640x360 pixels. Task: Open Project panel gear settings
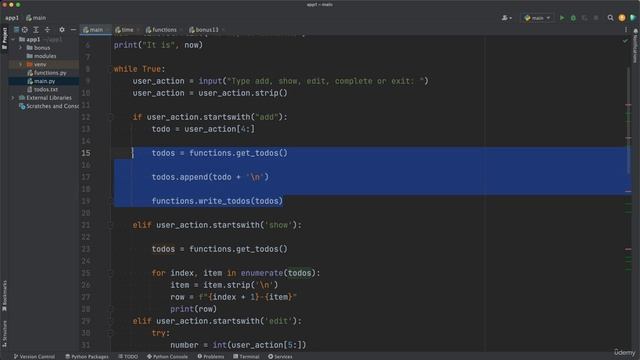click(62, 30)
